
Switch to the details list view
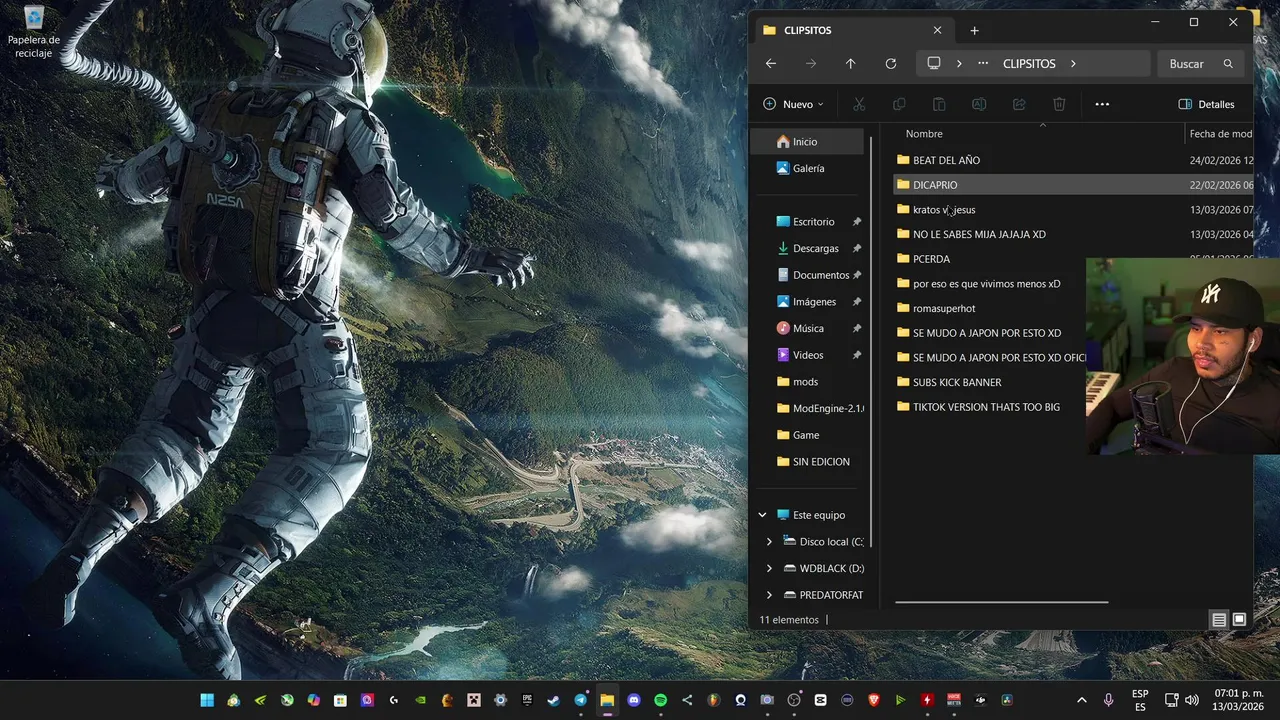[x=1219, y=620]
